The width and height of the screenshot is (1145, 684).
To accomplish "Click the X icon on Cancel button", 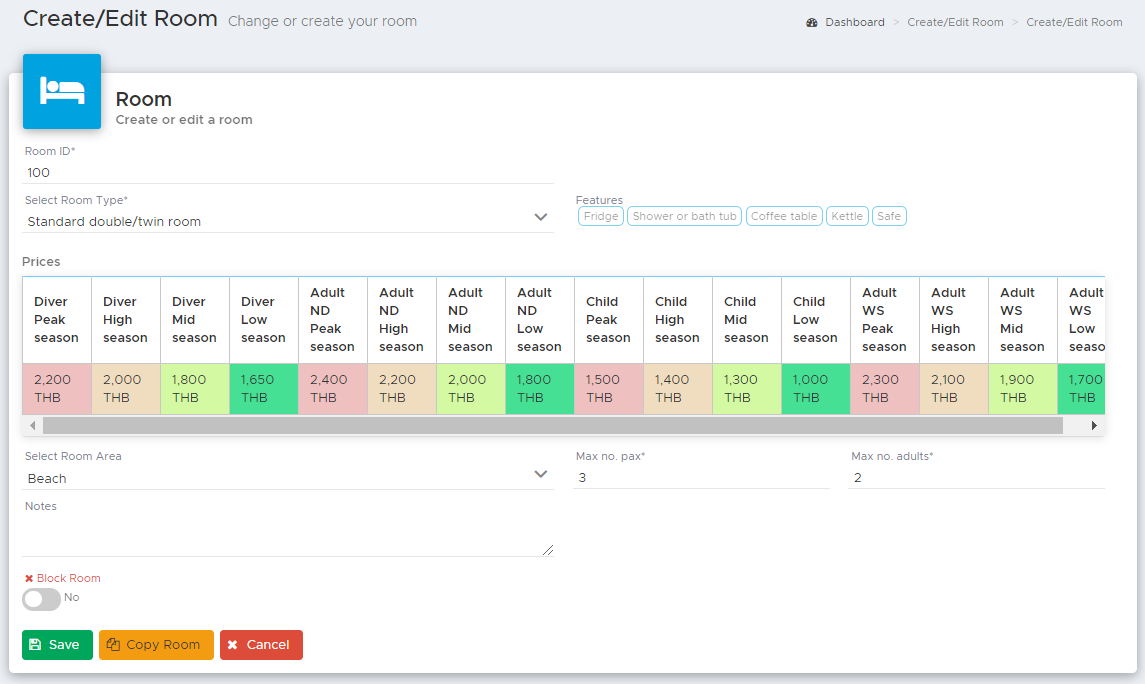I will (233, 645).
